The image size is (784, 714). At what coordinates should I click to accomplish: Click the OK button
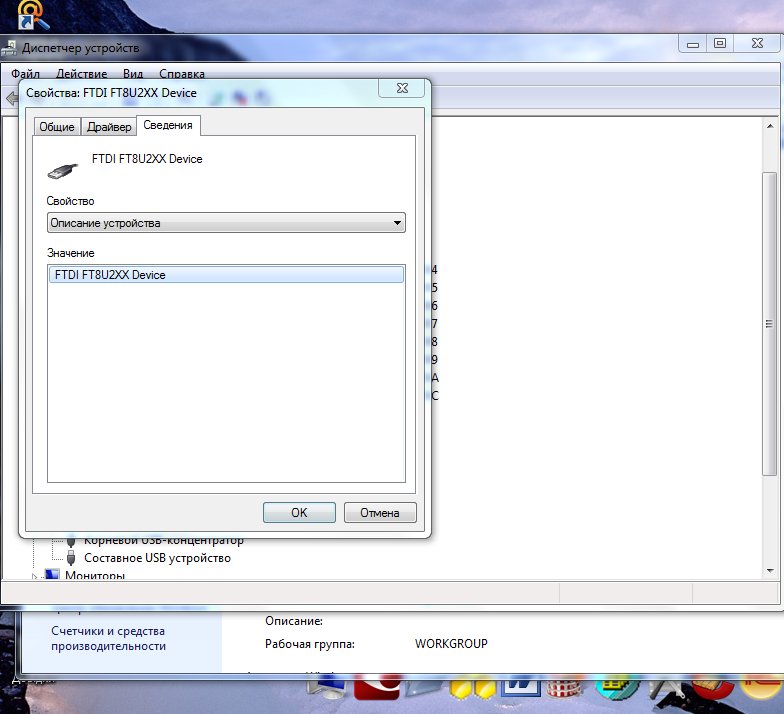(x=299, y=512)
